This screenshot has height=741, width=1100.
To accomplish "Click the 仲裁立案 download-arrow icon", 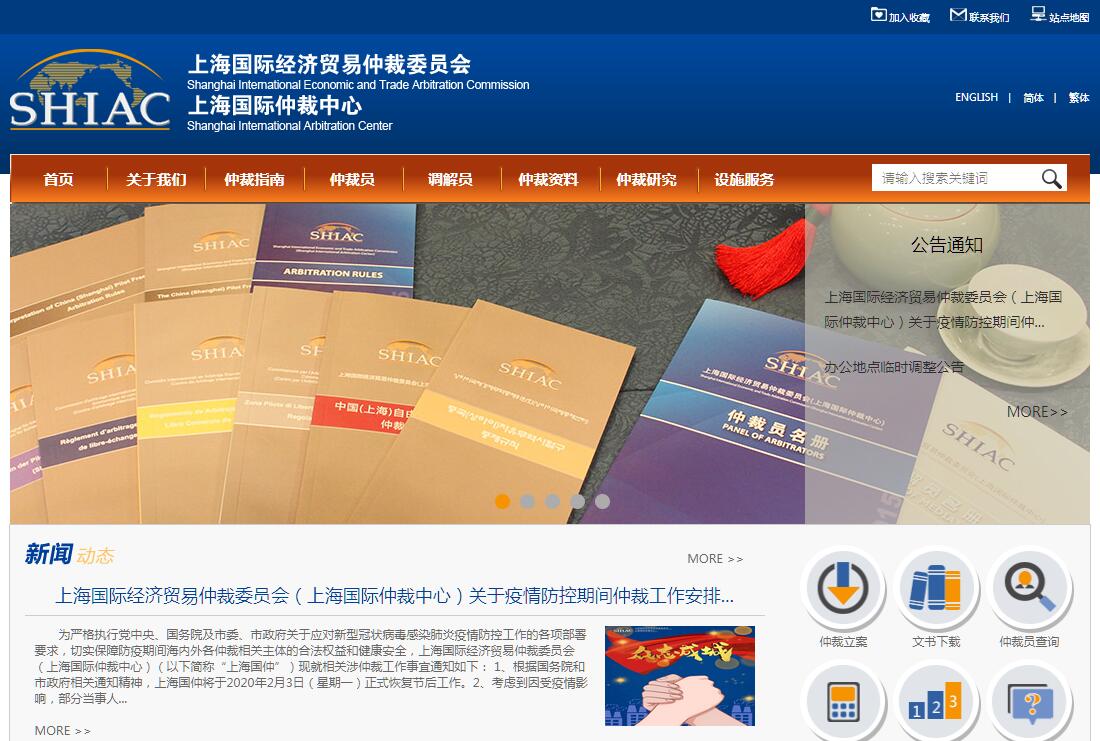I will (843, 589).
